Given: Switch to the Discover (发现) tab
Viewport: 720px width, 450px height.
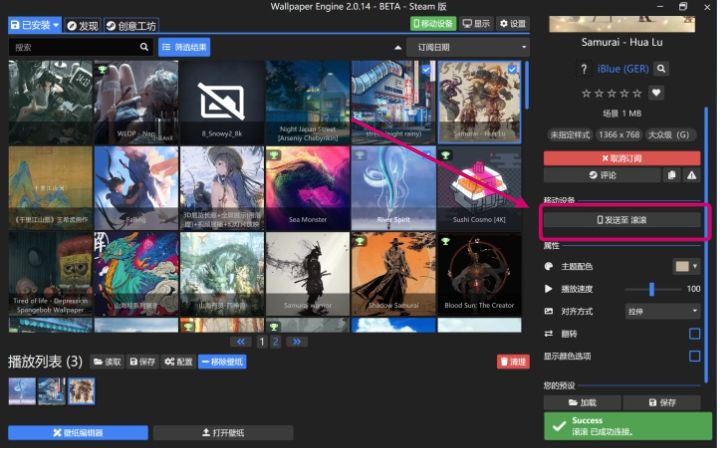Looking at the screenshot, I should [83, 25].
